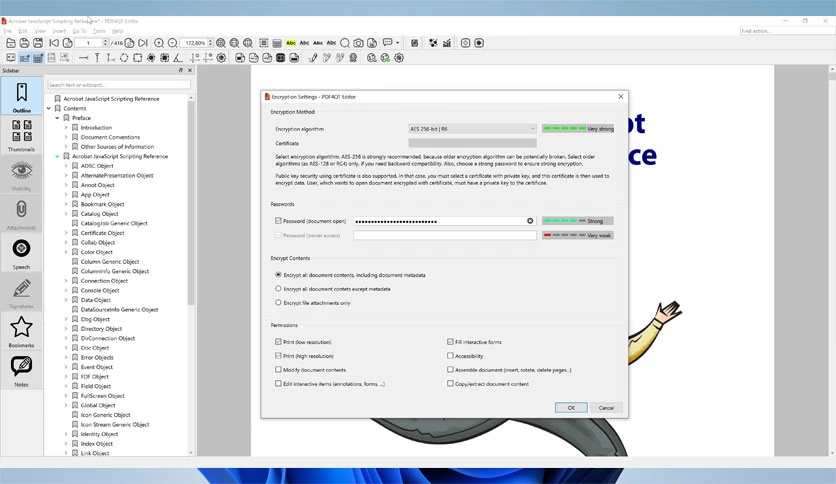The image size is (836, 484).
Task: Uncheck Print (low resolution) permission
Action: [278, 342]
